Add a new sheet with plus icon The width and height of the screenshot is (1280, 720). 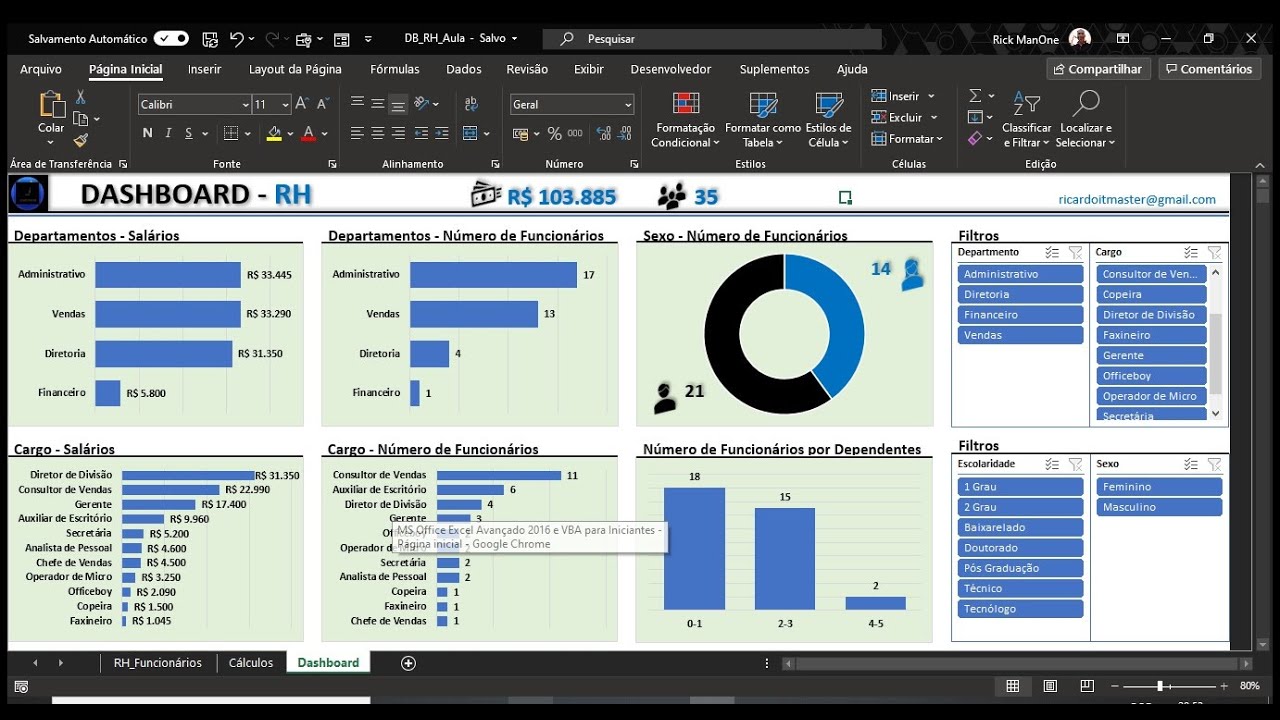408,663
